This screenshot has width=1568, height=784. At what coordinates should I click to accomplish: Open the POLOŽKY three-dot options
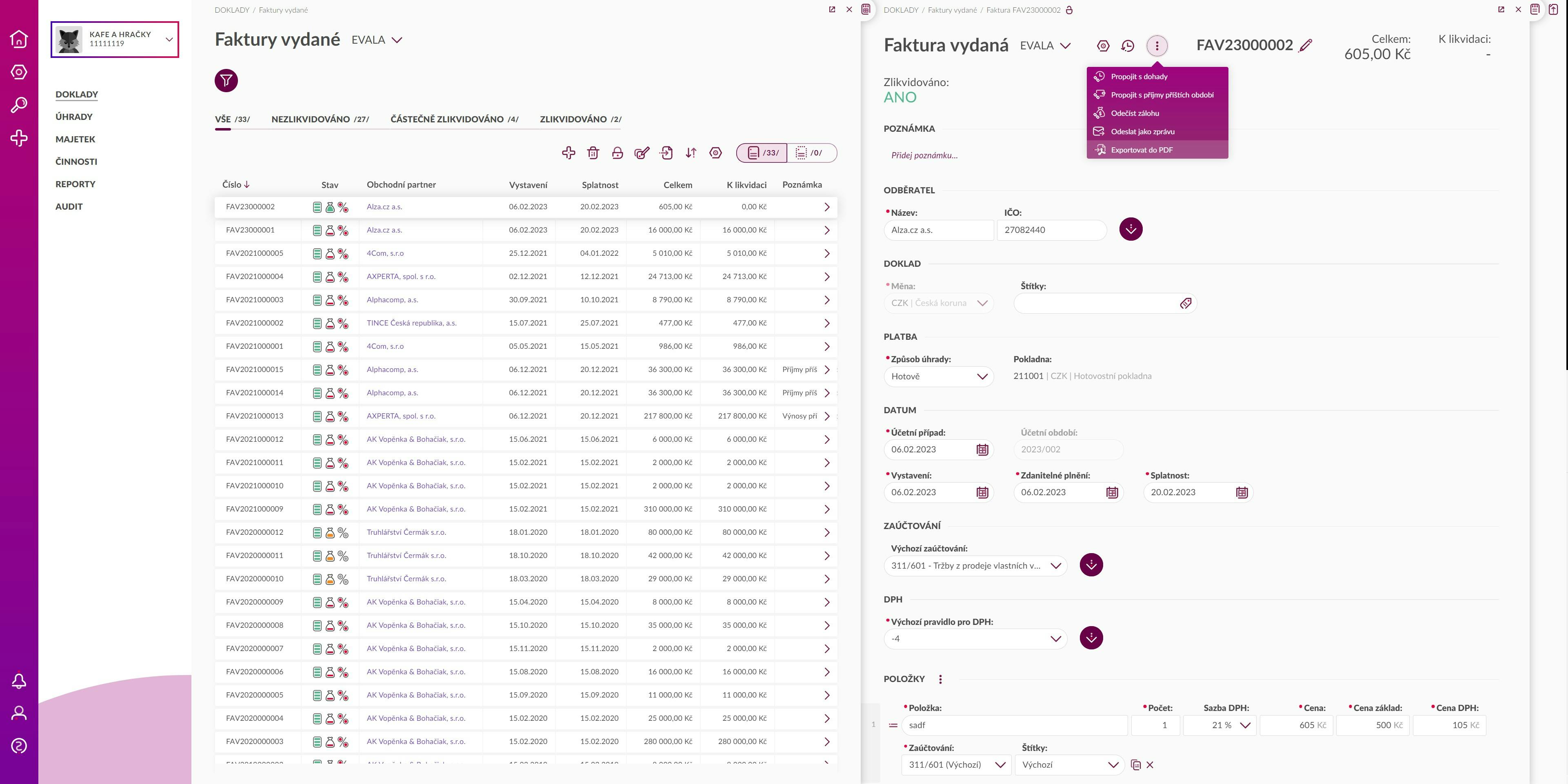(940, 680)
